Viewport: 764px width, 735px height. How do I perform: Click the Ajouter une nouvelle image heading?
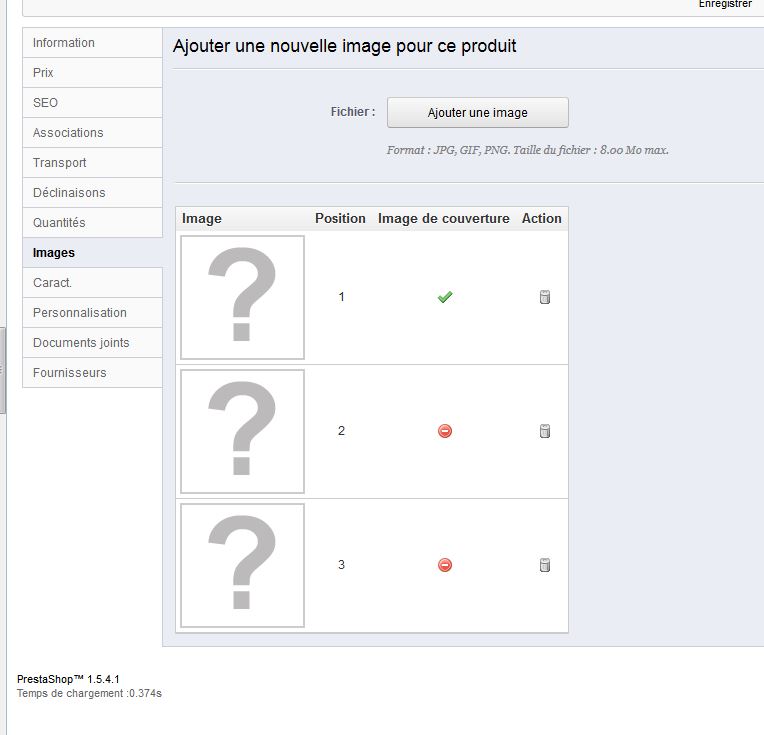(x=344, y=46)
